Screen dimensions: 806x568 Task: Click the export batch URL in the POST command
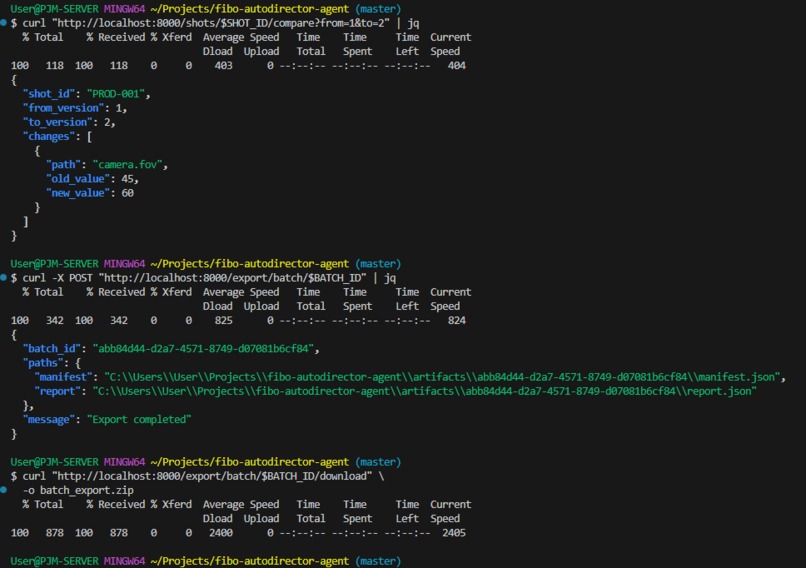(232, 278)
